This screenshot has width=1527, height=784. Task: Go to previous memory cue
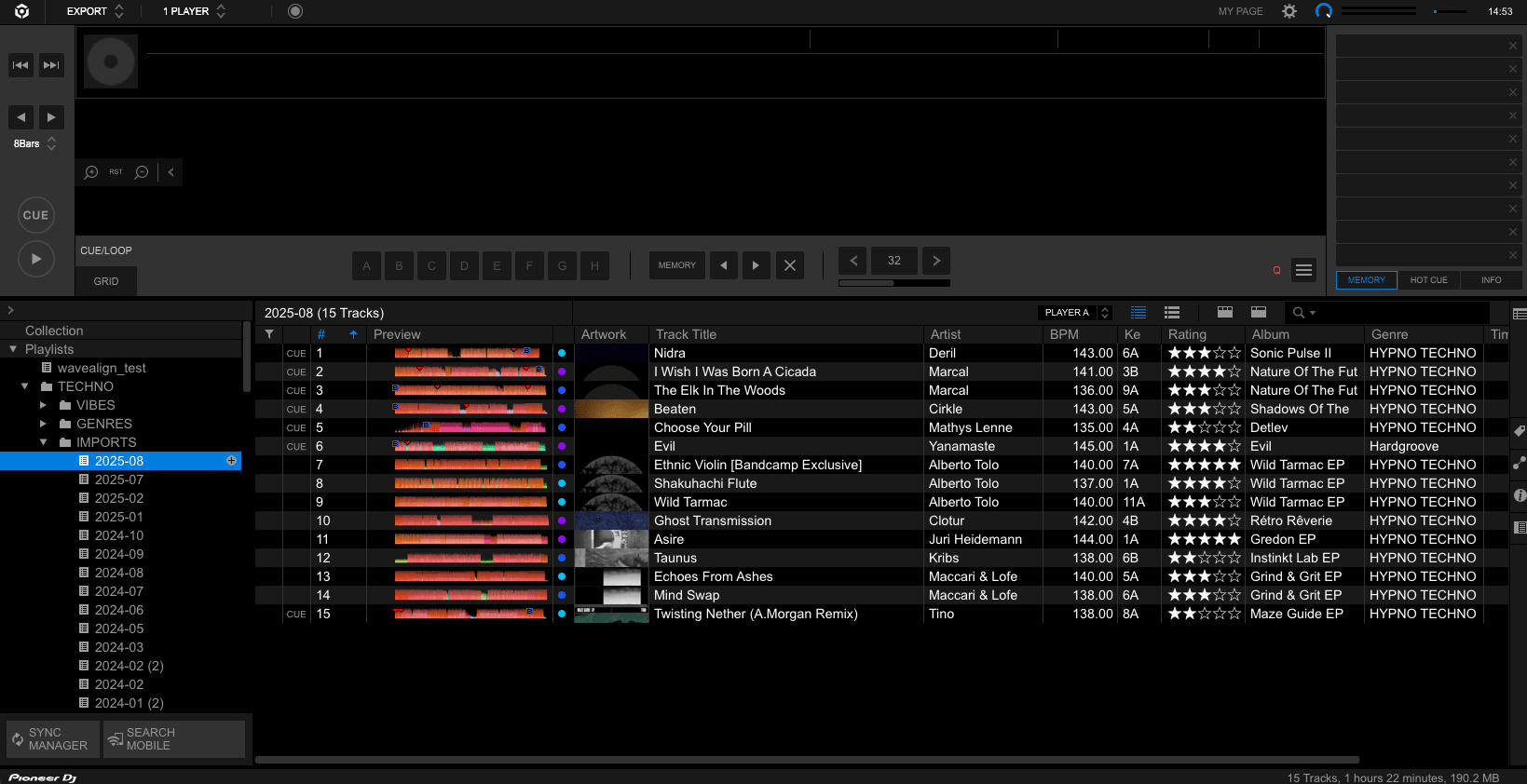pyautogui.click(x=724, y=265)
